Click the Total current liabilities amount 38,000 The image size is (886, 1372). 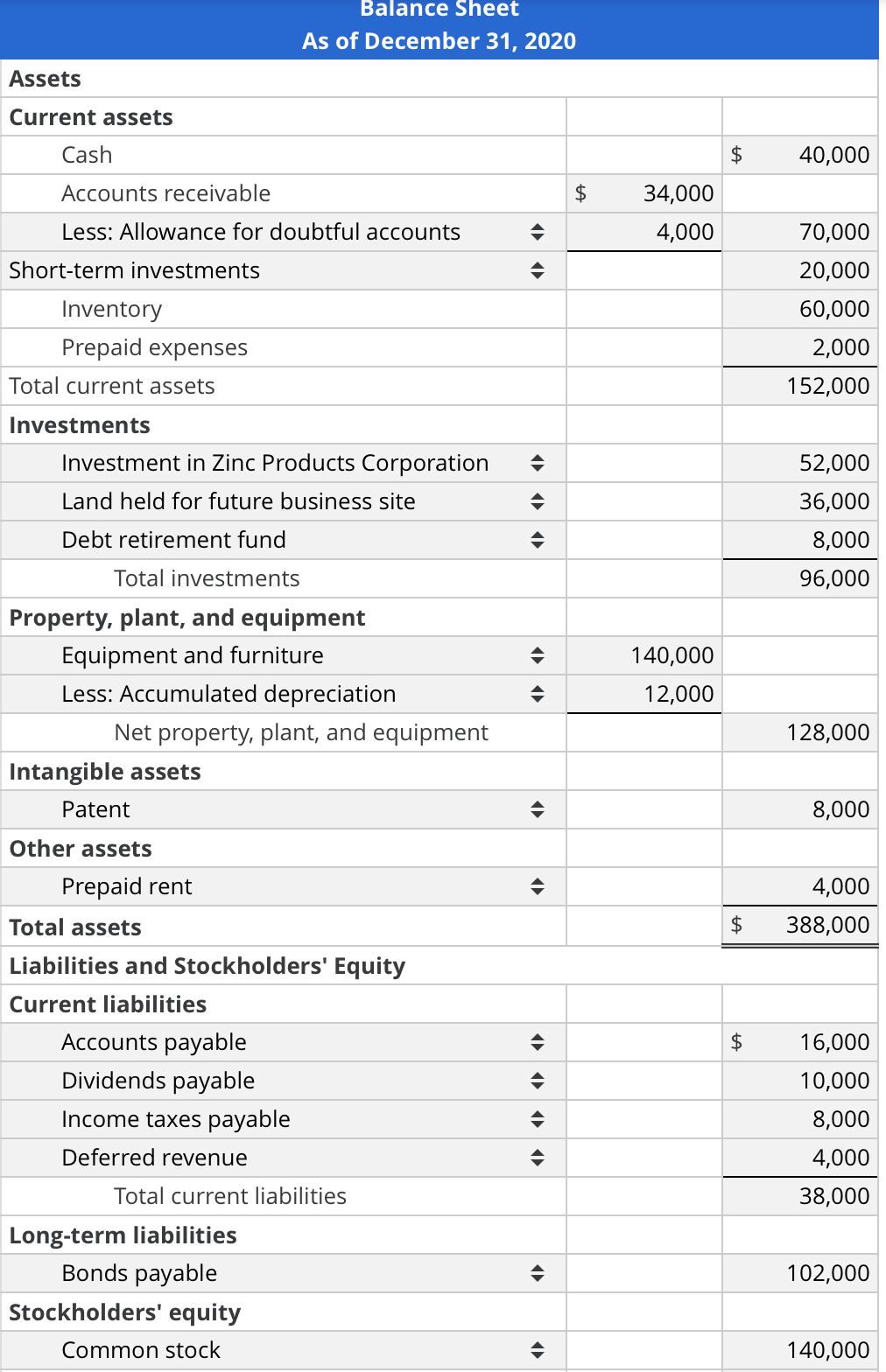798,1195
